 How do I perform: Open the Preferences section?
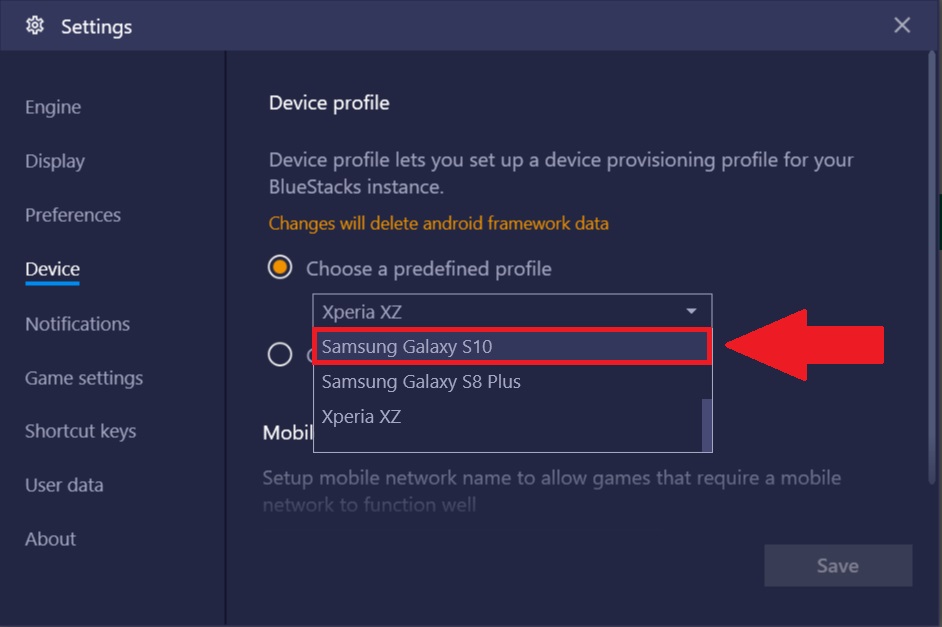73,215
